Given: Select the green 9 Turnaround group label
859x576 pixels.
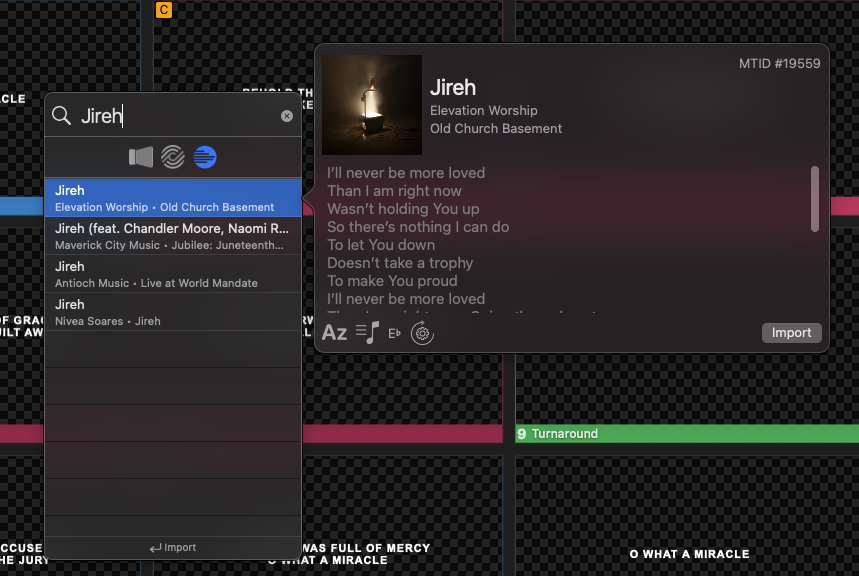Looking at the screenshot, I should 687,434.
